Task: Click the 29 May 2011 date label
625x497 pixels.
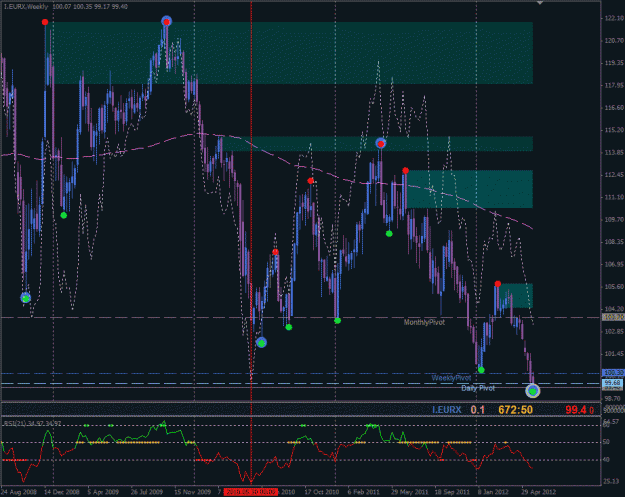Action: tap(409, 492)
